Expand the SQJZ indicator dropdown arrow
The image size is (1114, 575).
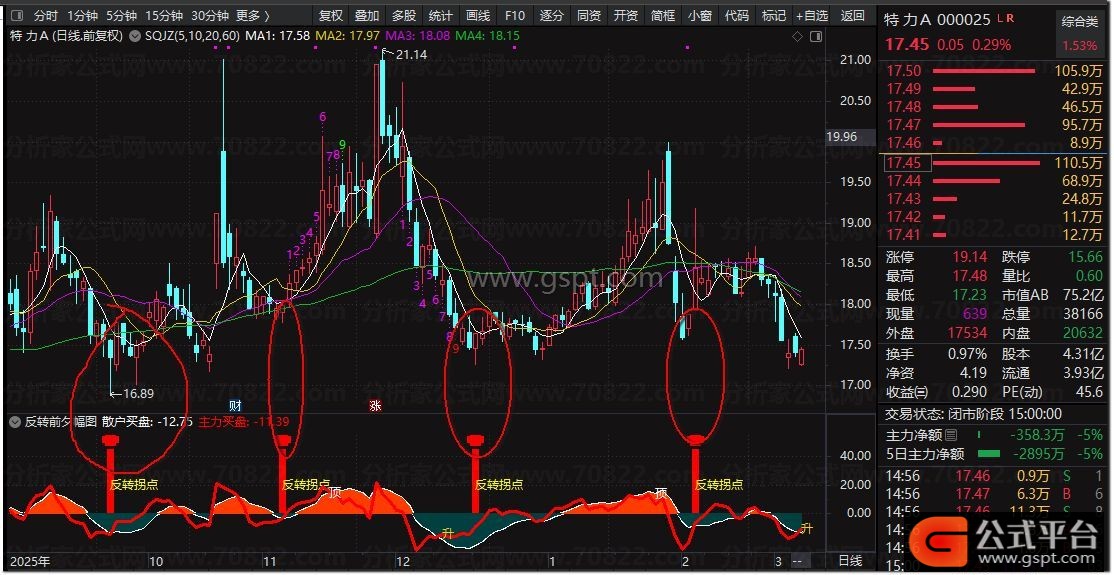[x=136, y=36]
